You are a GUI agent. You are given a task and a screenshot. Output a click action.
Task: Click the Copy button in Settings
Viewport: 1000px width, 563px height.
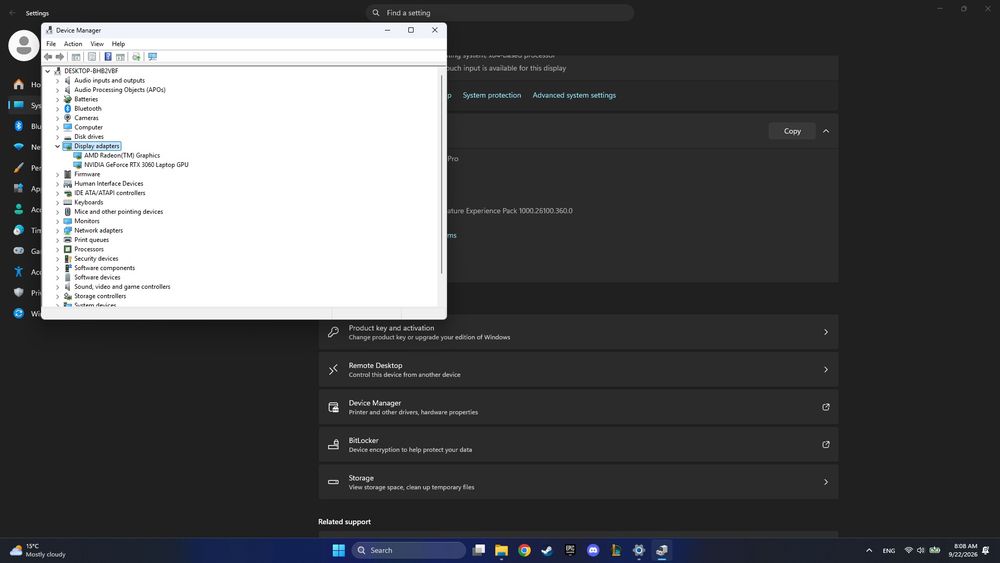point(792,131)
